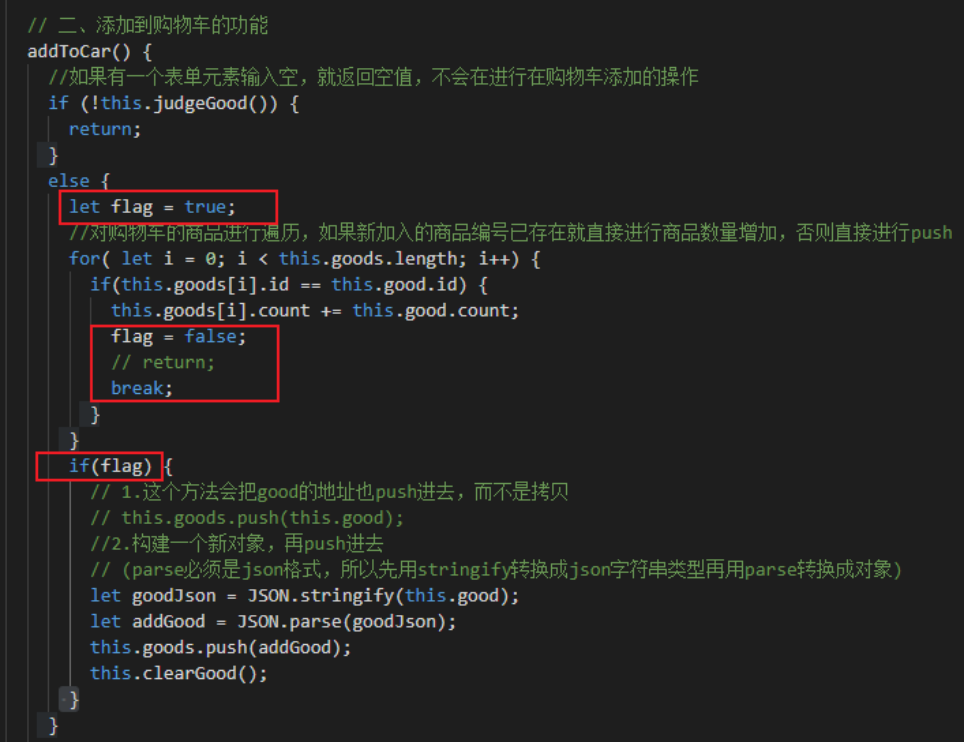The height and width of the screenshot is (742, 964).
Task: Click the 'break;' keyword
Action: tap(141, 389)
